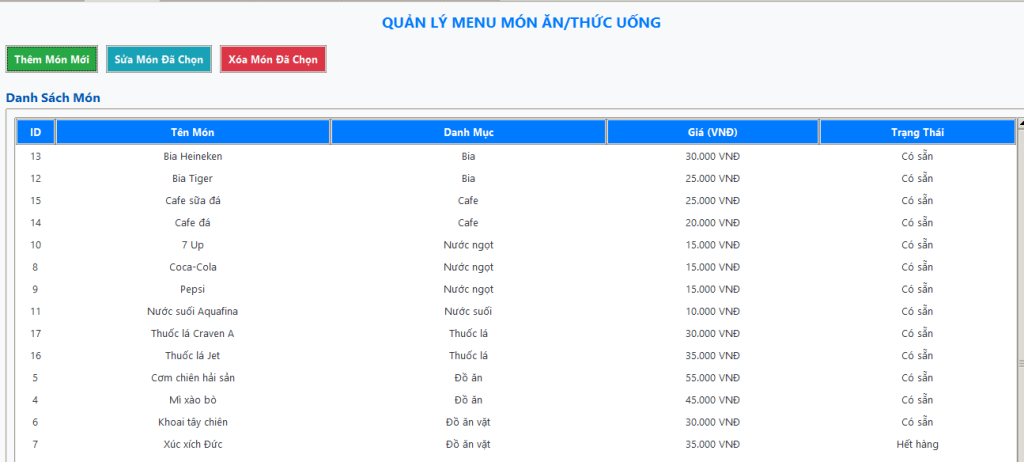Viewport: 1024px width, 462px height.
Task: Click the list's scrollbar up arrow
Action: (1021, 124)
